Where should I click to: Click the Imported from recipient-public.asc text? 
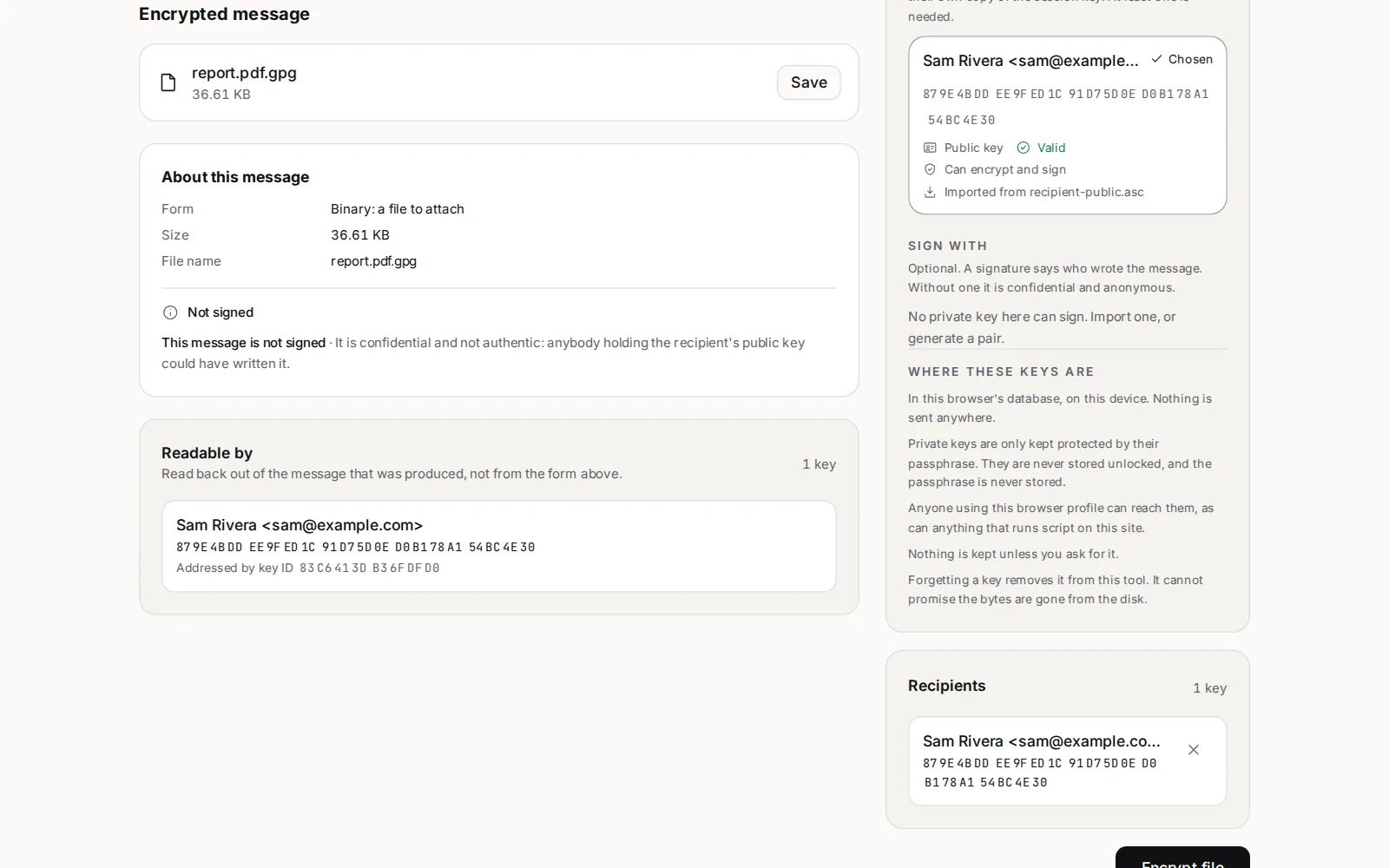pyautogui.click(x=1043, y=192)
